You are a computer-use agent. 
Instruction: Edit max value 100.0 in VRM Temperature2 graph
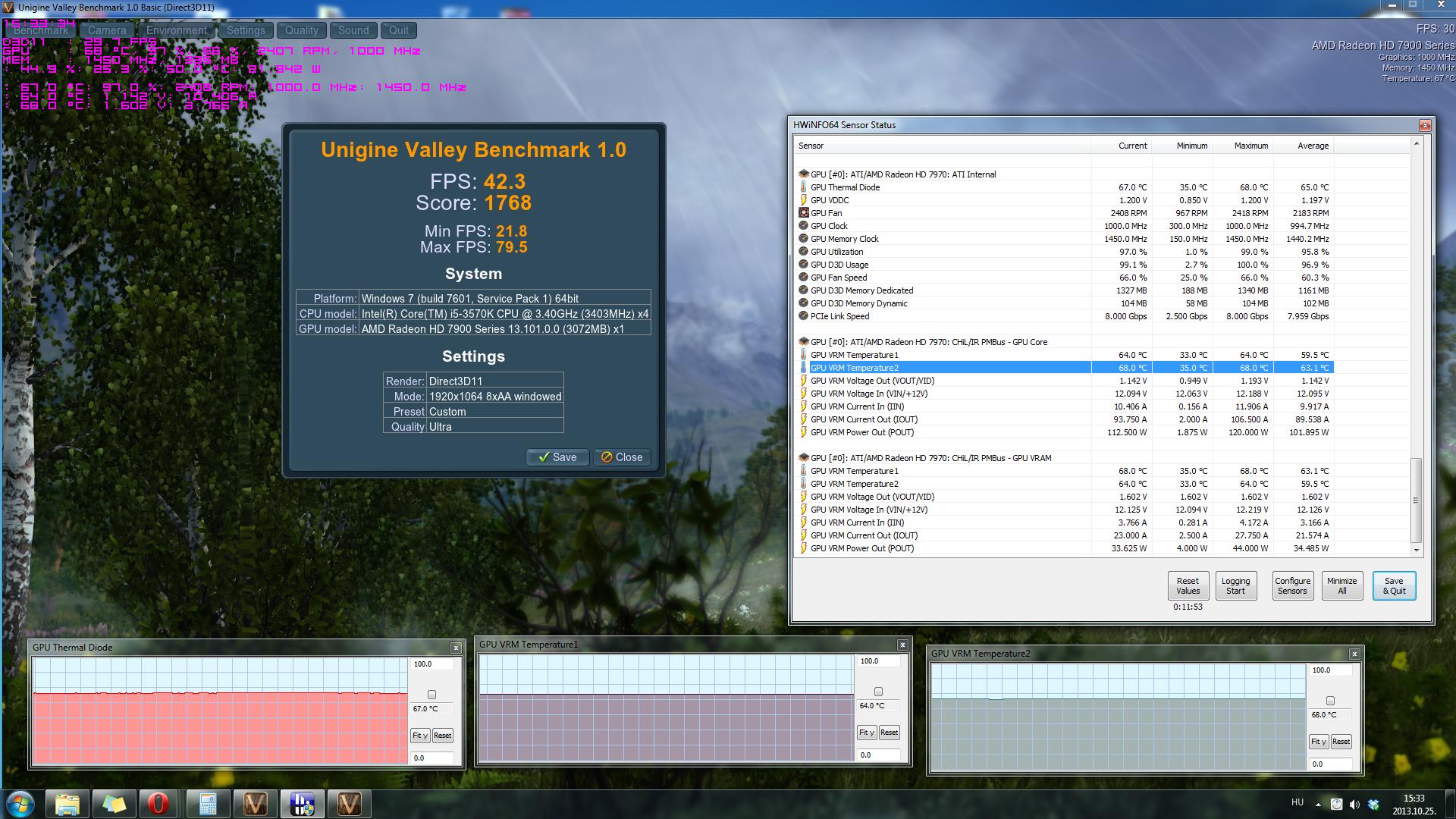(1330, 670)
